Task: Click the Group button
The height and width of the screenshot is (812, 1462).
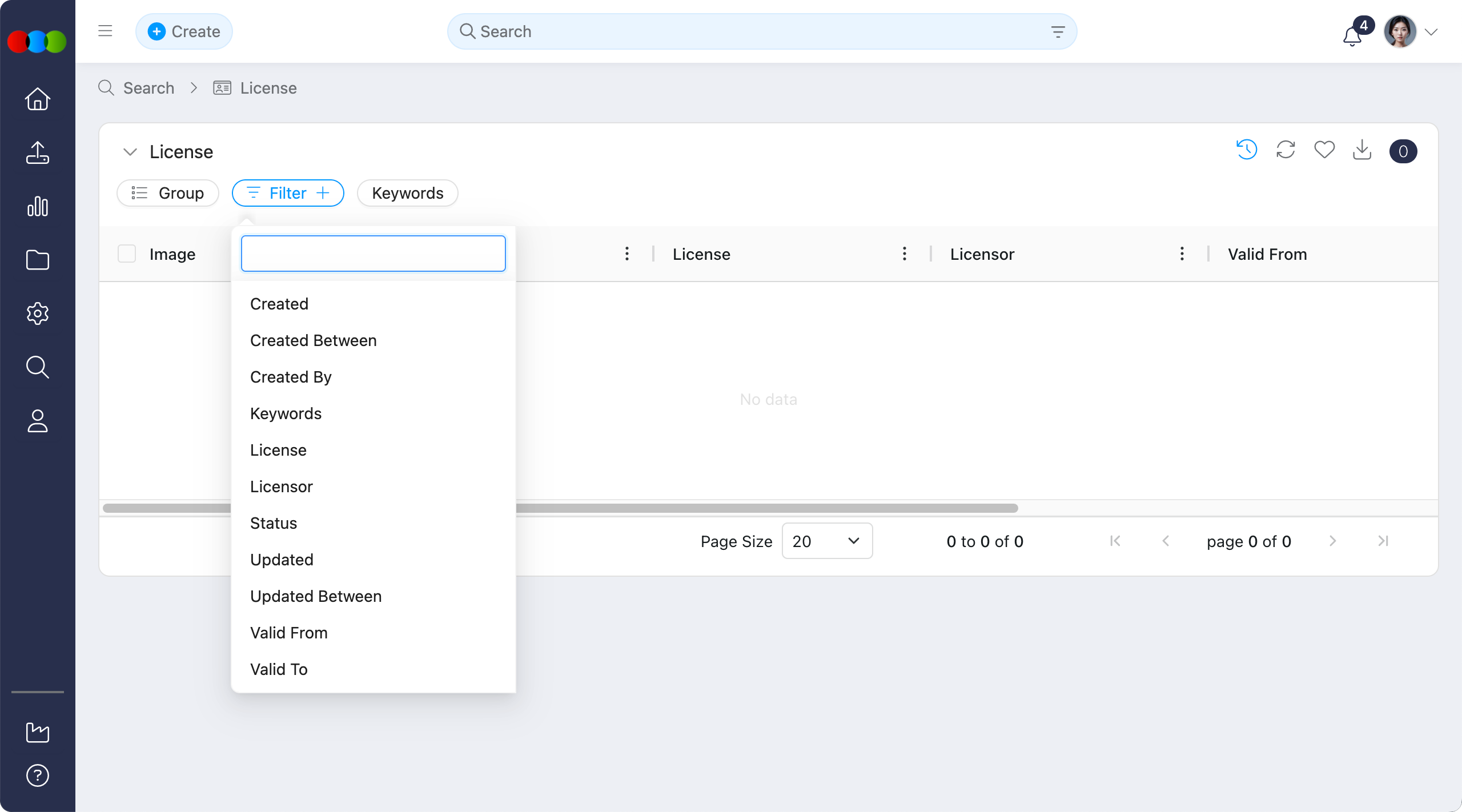Action: 168,193
